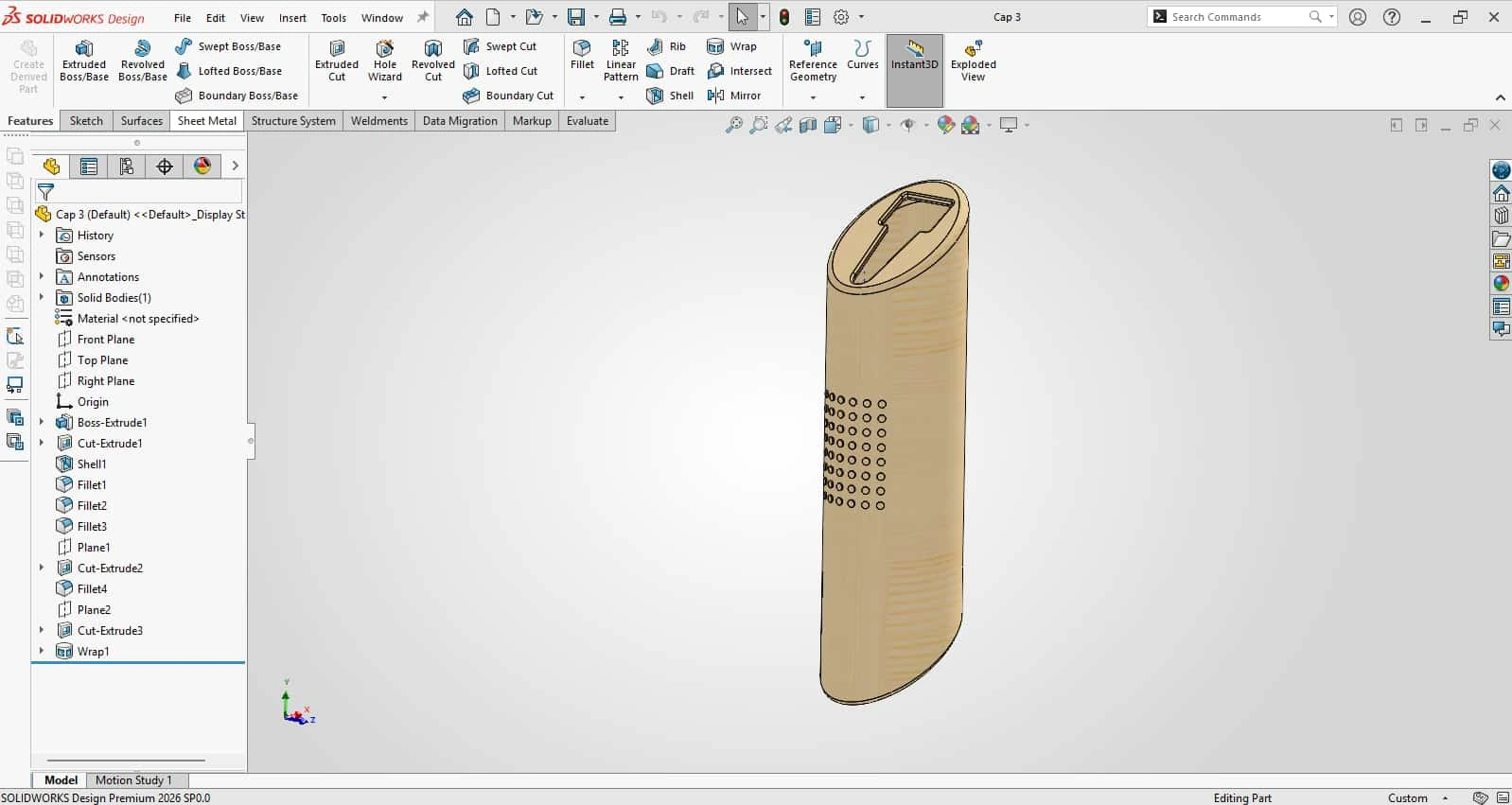This screenshot has height=805, width=1512.
Task: Select the Revolved Cut tool
Action: (x=433, y=61)
